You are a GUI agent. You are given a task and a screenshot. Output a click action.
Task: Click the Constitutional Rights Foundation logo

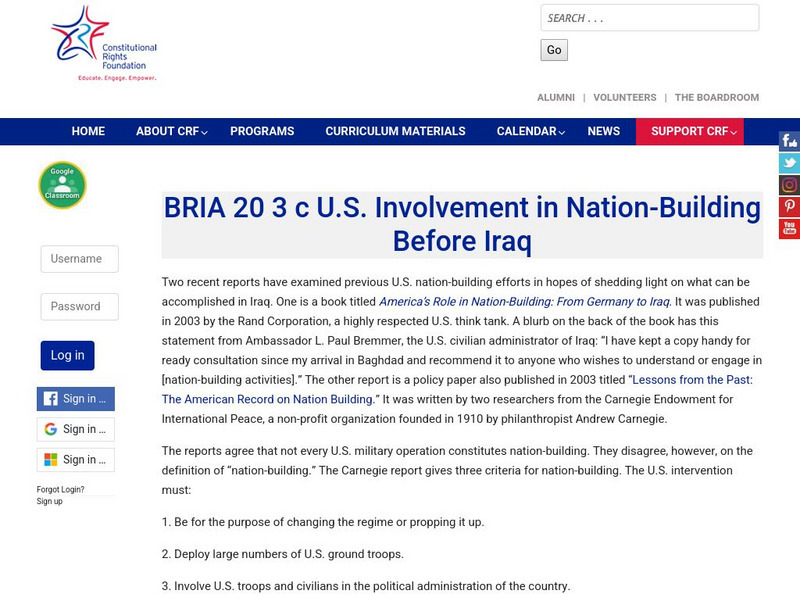point(105,43)
